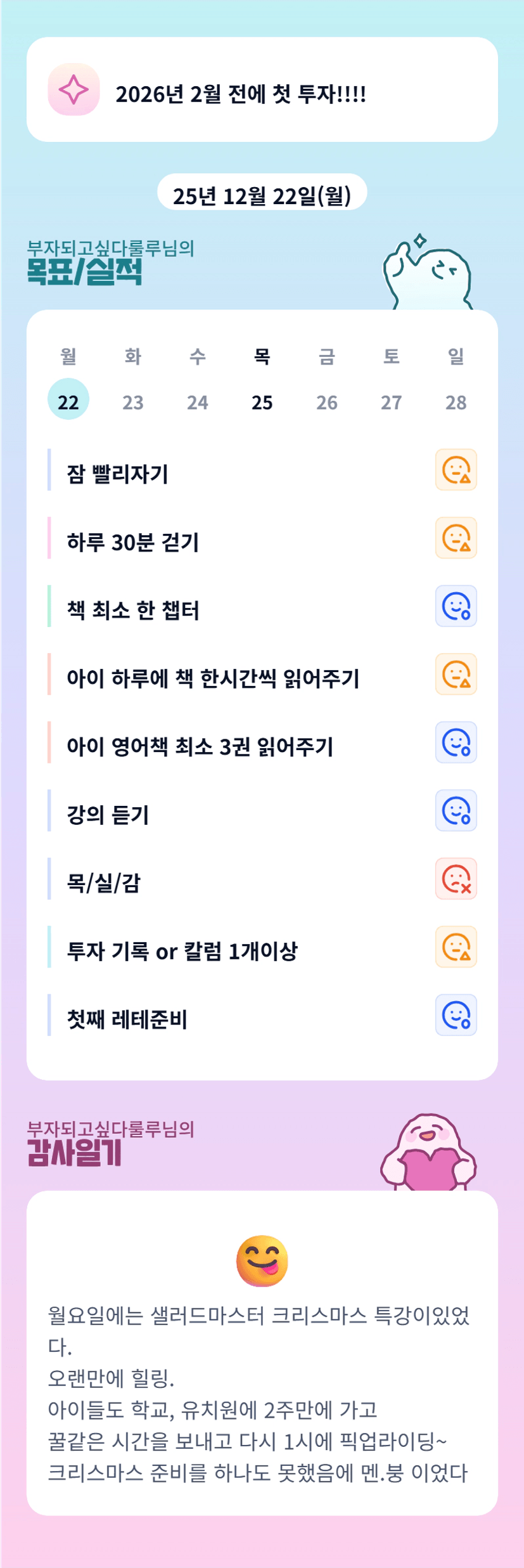Click status icon for 아이 하루에 책 한시간씩 읽어주기

click(x=456, y=675)
